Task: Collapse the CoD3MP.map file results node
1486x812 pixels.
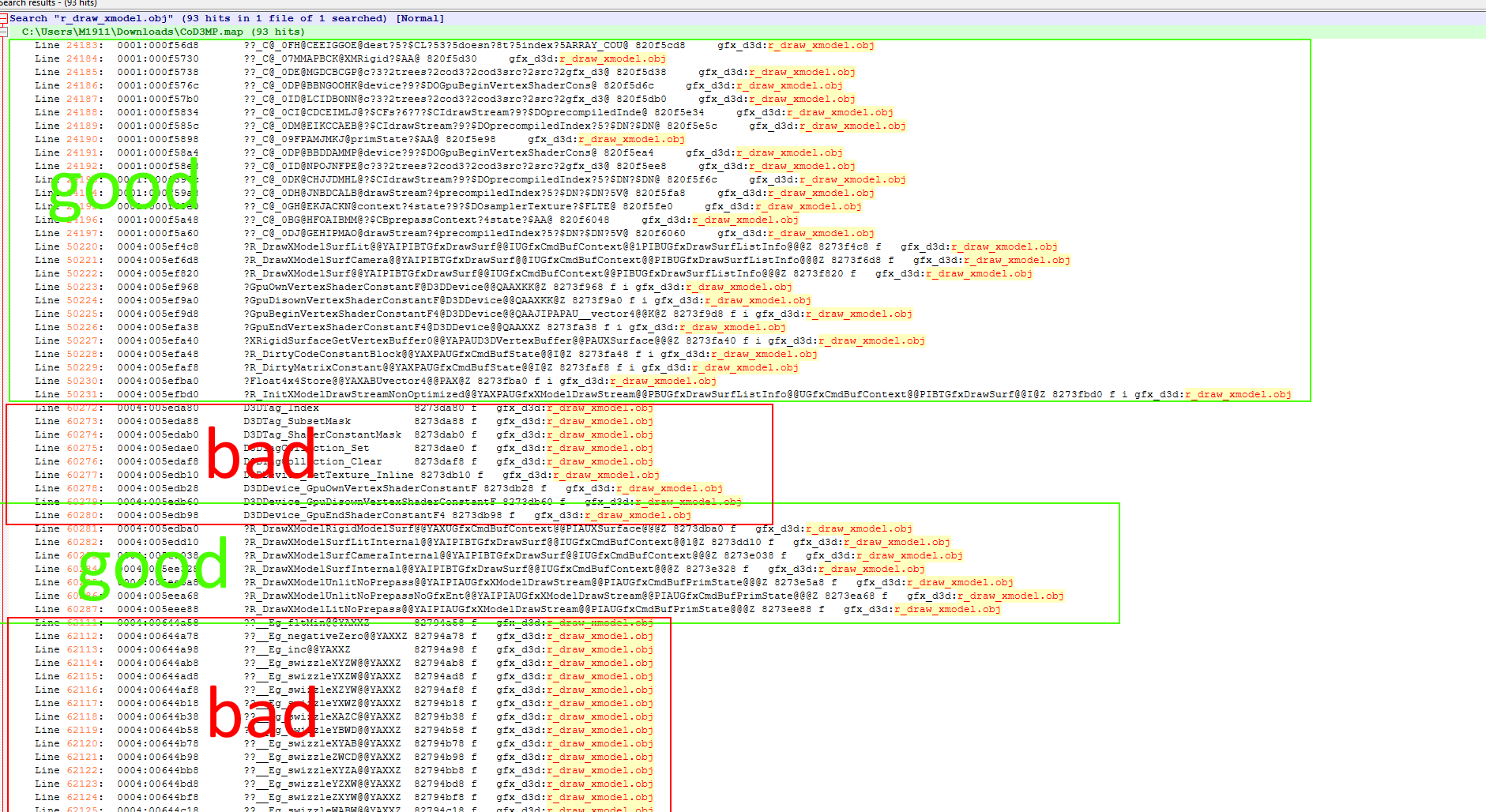Action: (x=3, y=32)
